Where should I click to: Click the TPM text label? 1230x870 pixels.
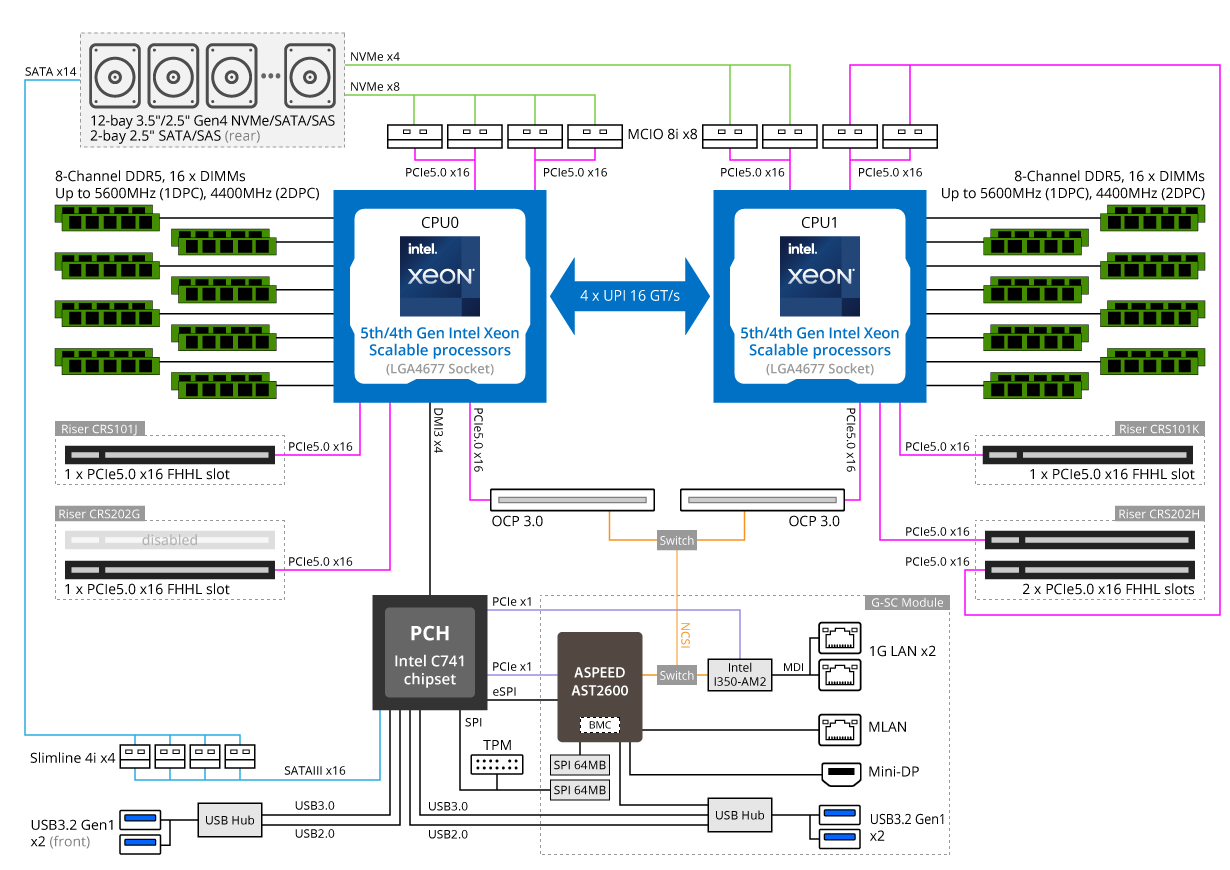click(x=497, y=746)
